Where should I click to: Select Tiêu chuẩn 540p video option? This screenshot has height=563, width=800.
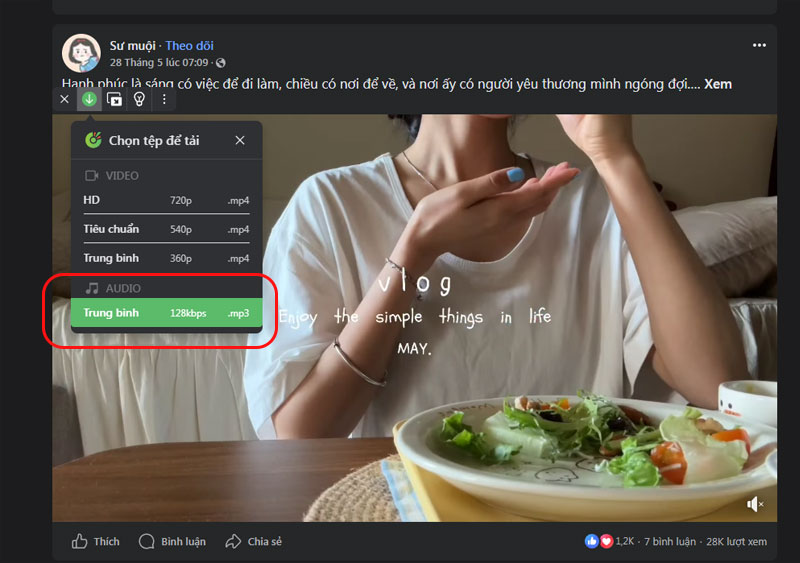pyautogui.click(x=166, y=229)
